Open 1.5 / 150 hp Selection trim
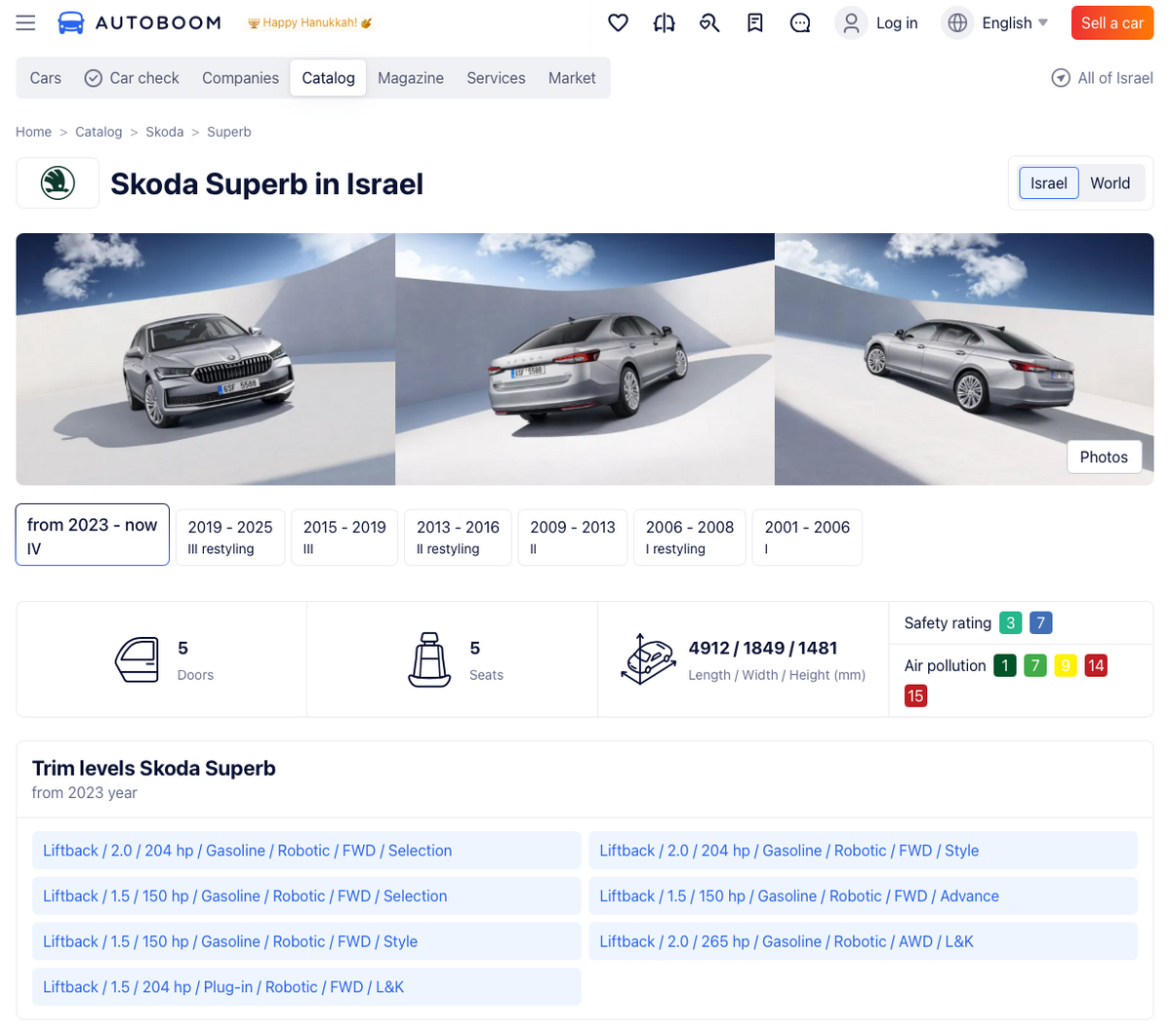 click(x=306, y=896)
